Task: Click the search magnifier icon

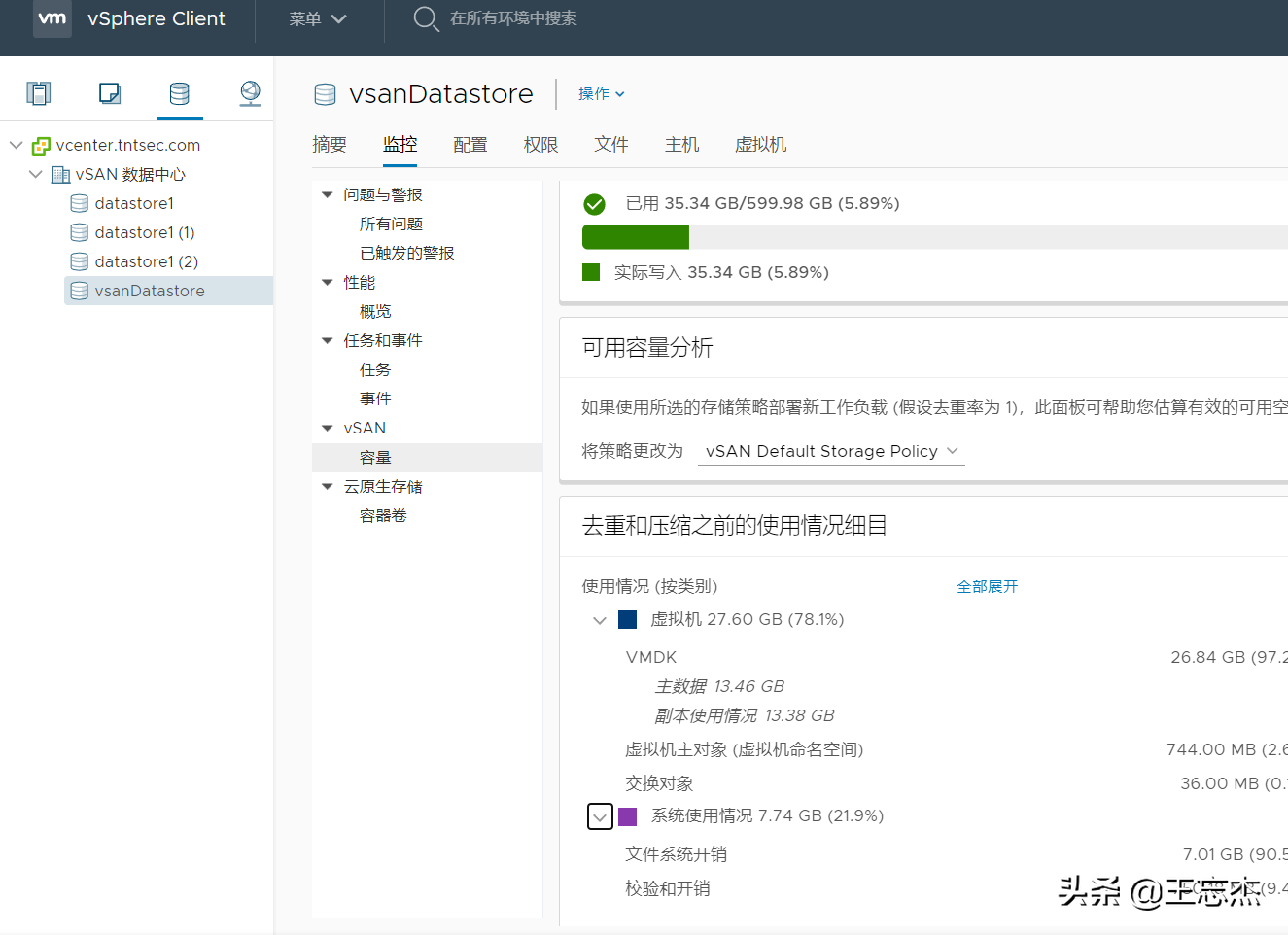Action: [x=426, y=18]
